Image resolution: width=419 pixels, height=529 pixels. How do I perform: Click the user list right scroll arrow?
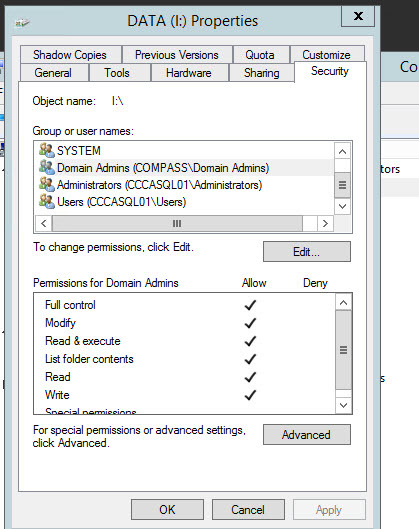325,223
